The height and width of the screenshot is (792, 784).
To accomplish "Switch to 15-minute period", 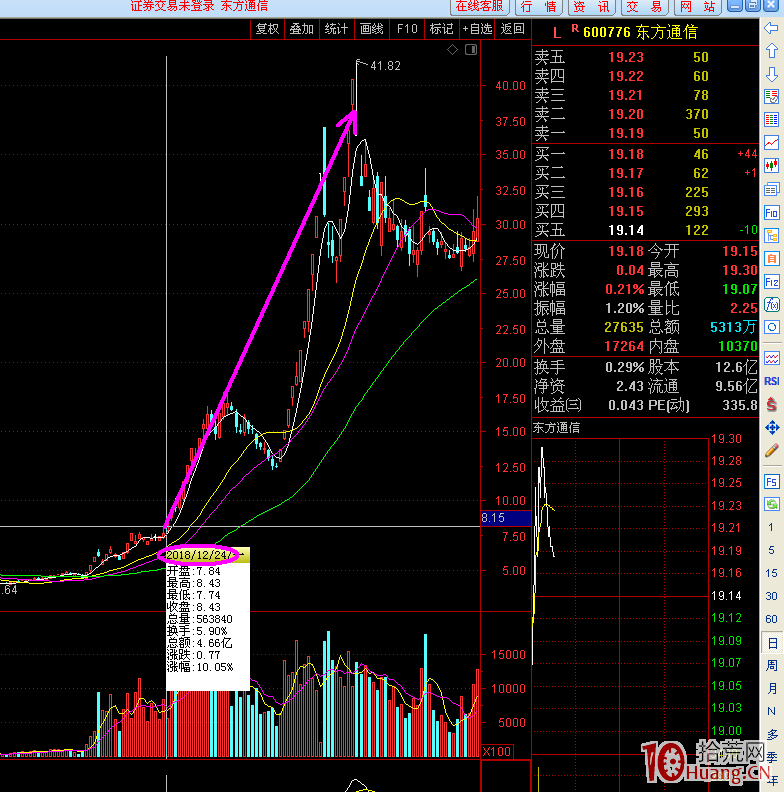I will click(771, 573).
